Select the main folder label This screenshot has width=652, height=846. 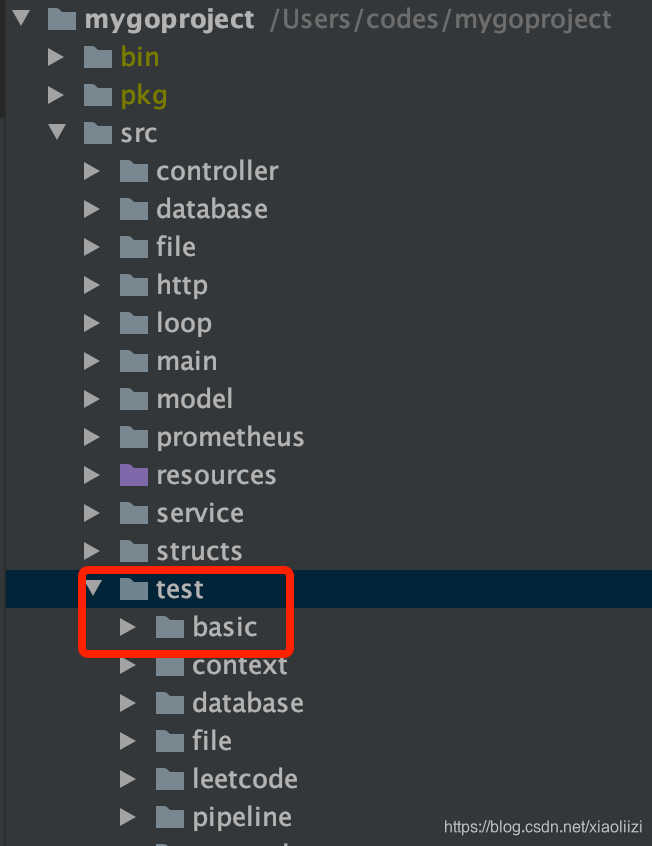[x=187, y=361]
